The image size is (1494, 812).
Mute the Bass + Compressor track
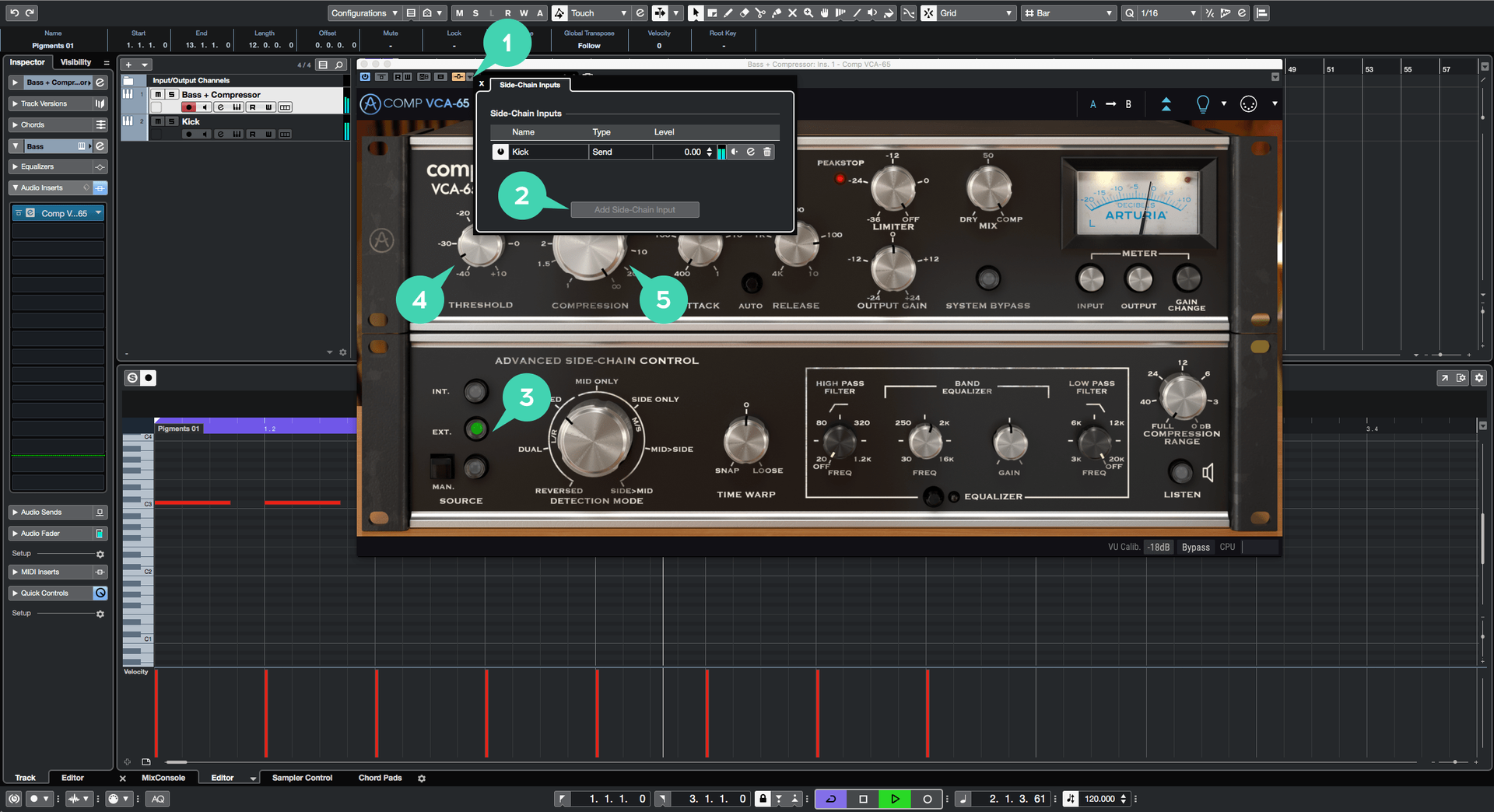click(x=158, y=95)
